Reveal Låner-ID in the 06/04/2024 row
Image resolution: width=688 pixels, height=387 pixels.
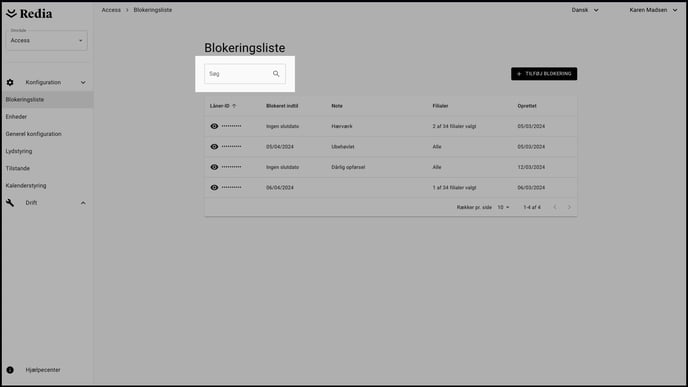[214, 187]
